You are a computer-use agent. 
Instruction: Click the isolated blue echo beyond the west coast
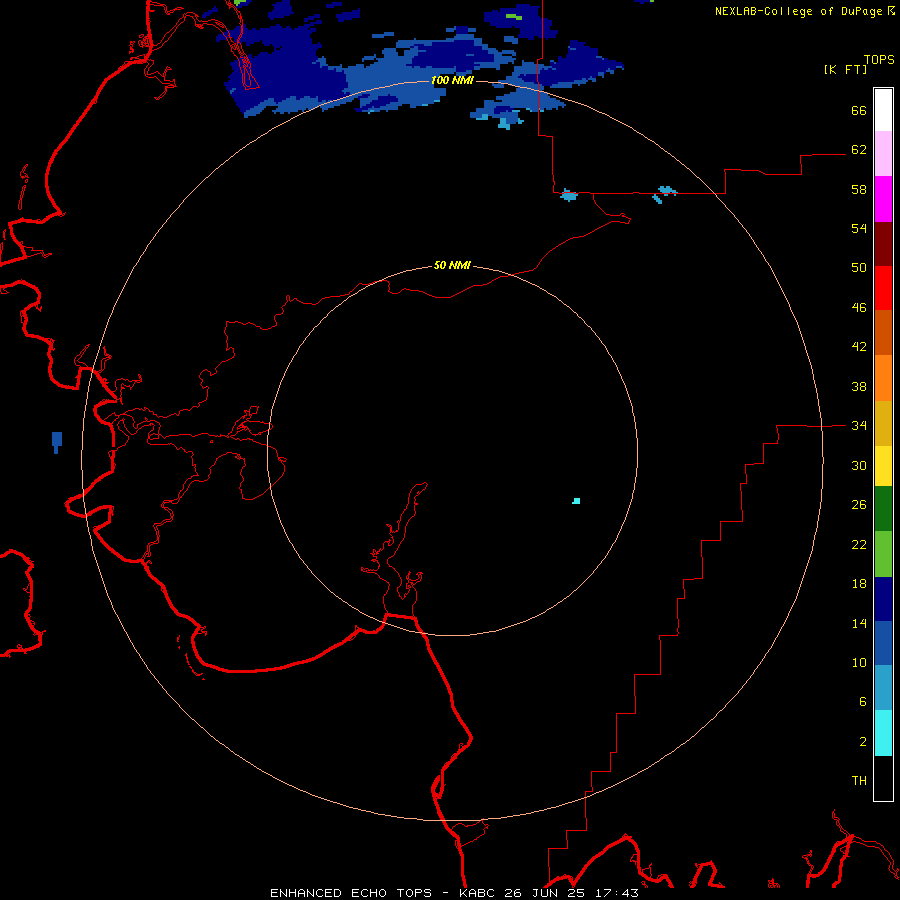coord(57,441)
